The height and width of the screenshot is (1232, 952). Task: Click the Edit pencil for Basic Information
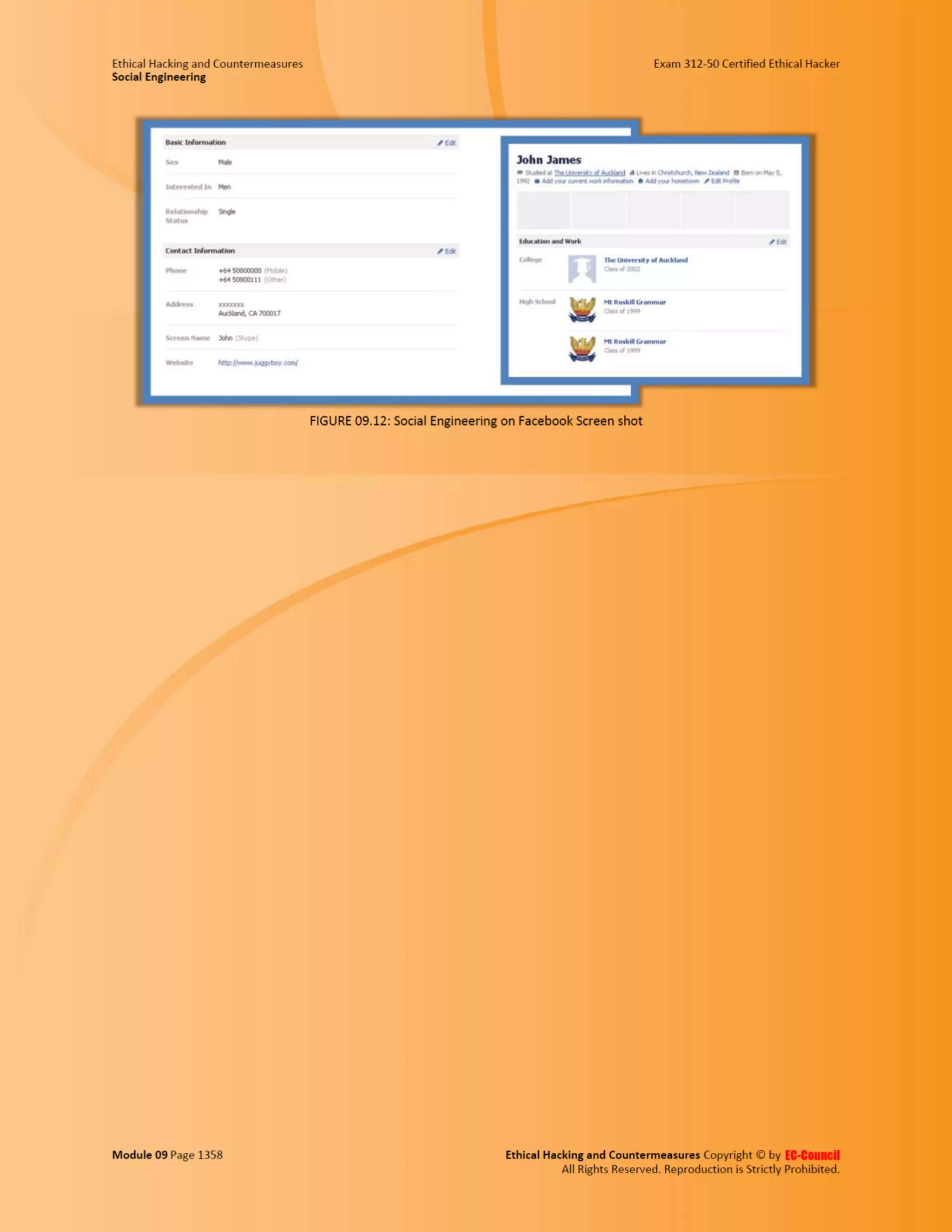(440, 143)
